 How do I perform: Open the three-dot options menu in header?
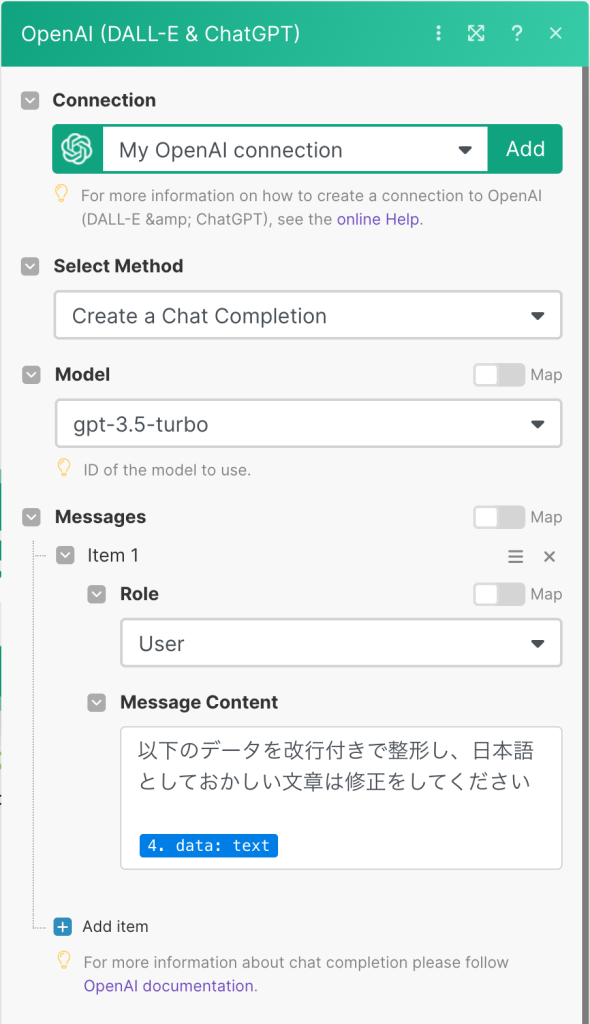pyautogui.click(x=438, y=33)
